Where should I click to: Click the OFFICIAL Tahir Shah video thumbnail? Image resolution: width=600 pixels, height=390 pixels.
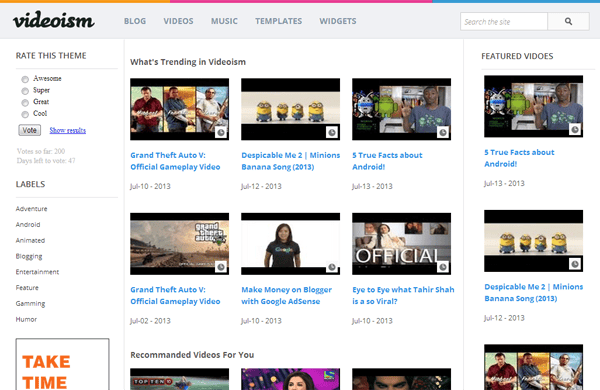(x=401, y=244)
